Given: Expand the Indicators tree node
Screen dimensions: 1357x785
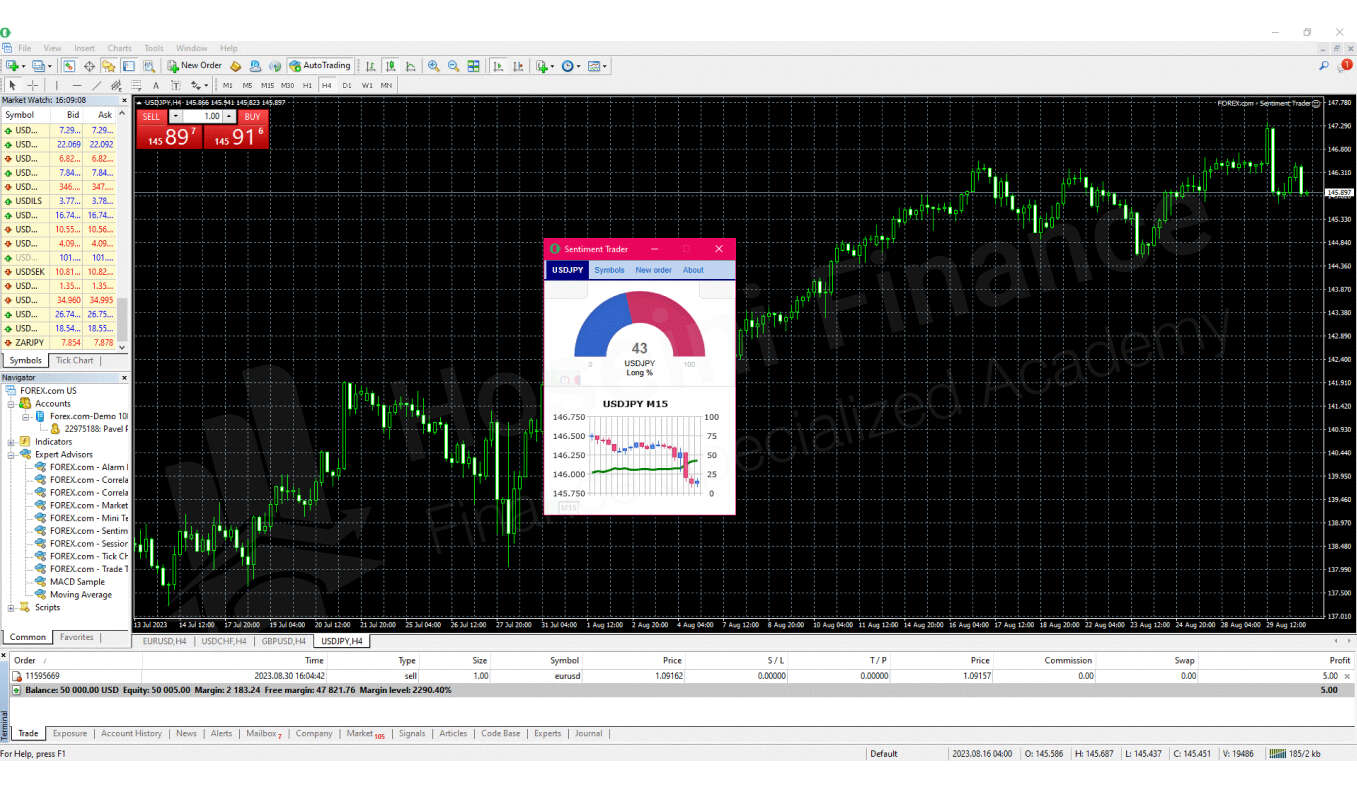Looking at the screenshot, I should pyautogui.click(x=11, y=441).
